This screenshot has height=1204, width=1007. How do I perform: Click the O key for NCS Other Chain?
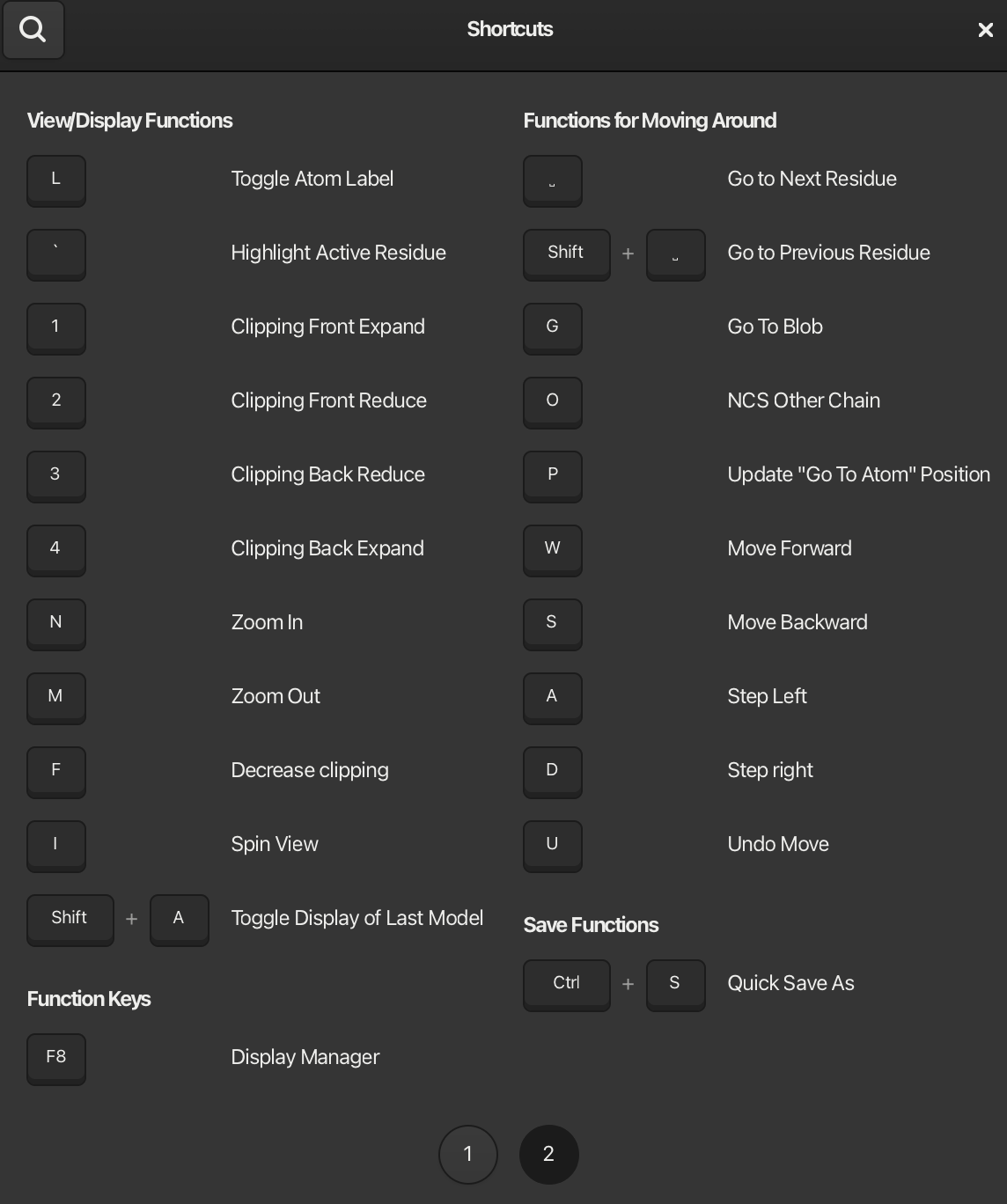click(x=553, y=401)
